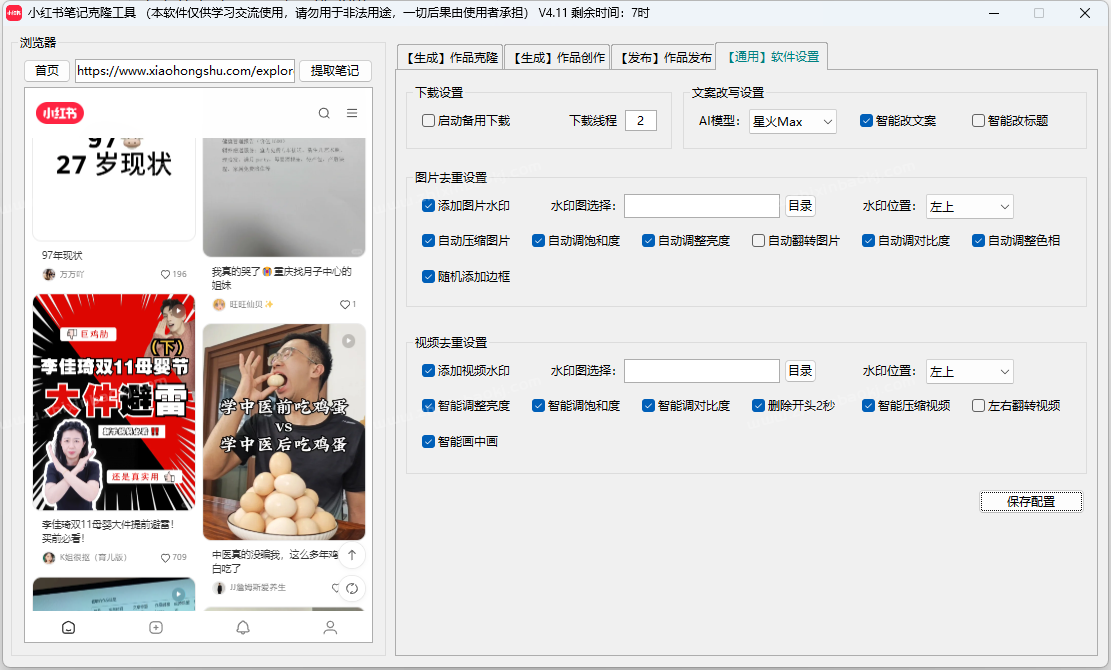Open the AI模型 dropdown showing 星火Max
The width and height of the screenshot is (1111, 670).
pos(792,120)
